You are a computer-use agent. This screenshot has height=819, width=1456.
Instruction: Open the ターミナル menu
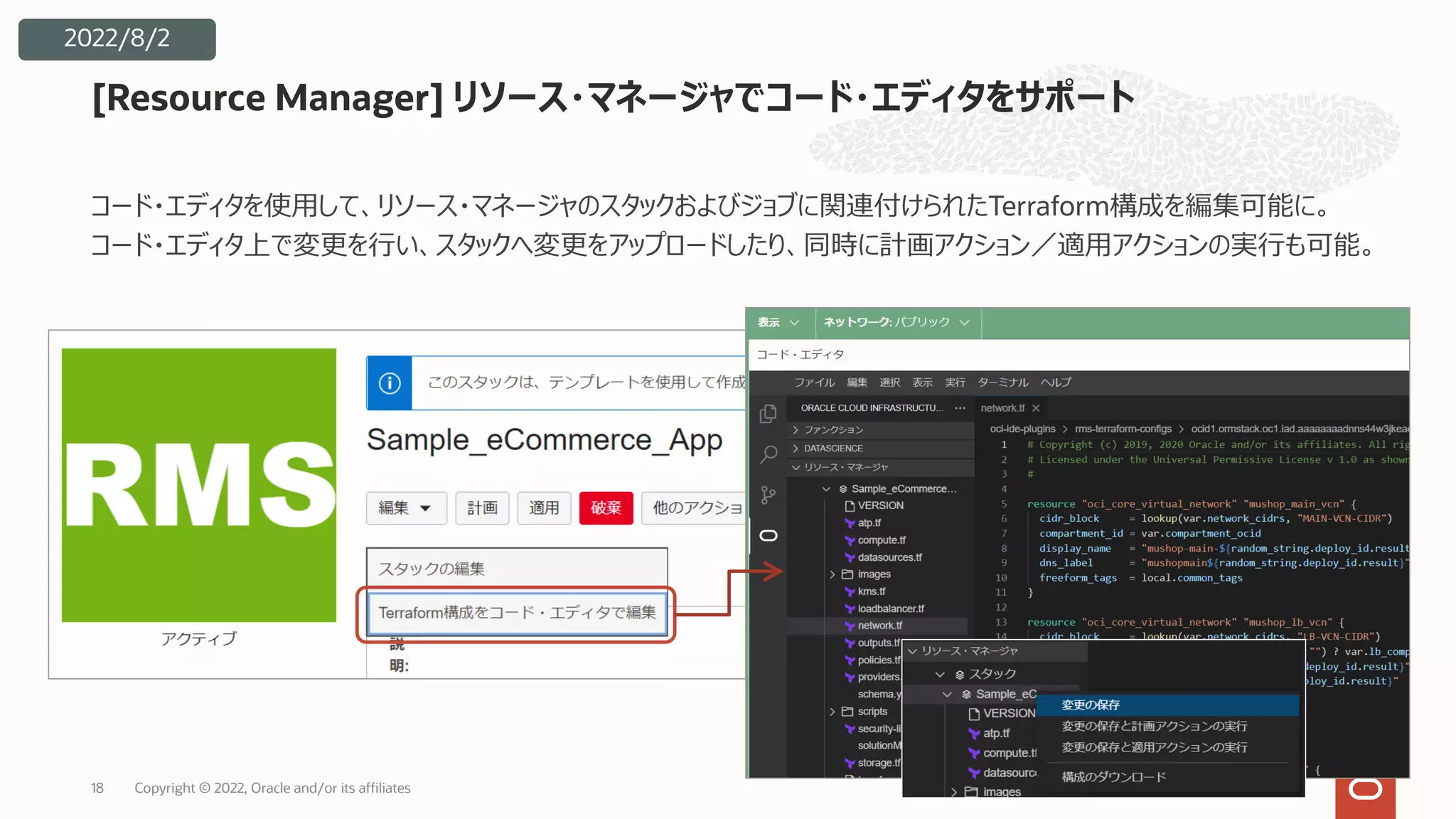(x=1002, y=382)
